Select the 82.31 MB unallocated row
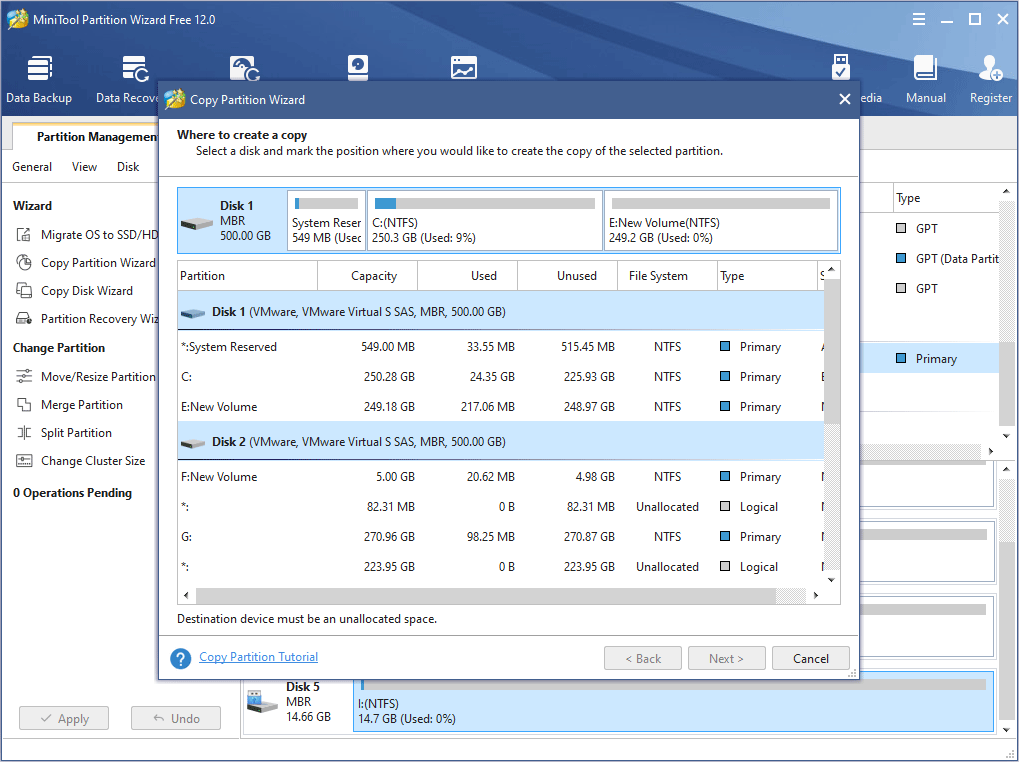1019x762 pixels. 501,507
